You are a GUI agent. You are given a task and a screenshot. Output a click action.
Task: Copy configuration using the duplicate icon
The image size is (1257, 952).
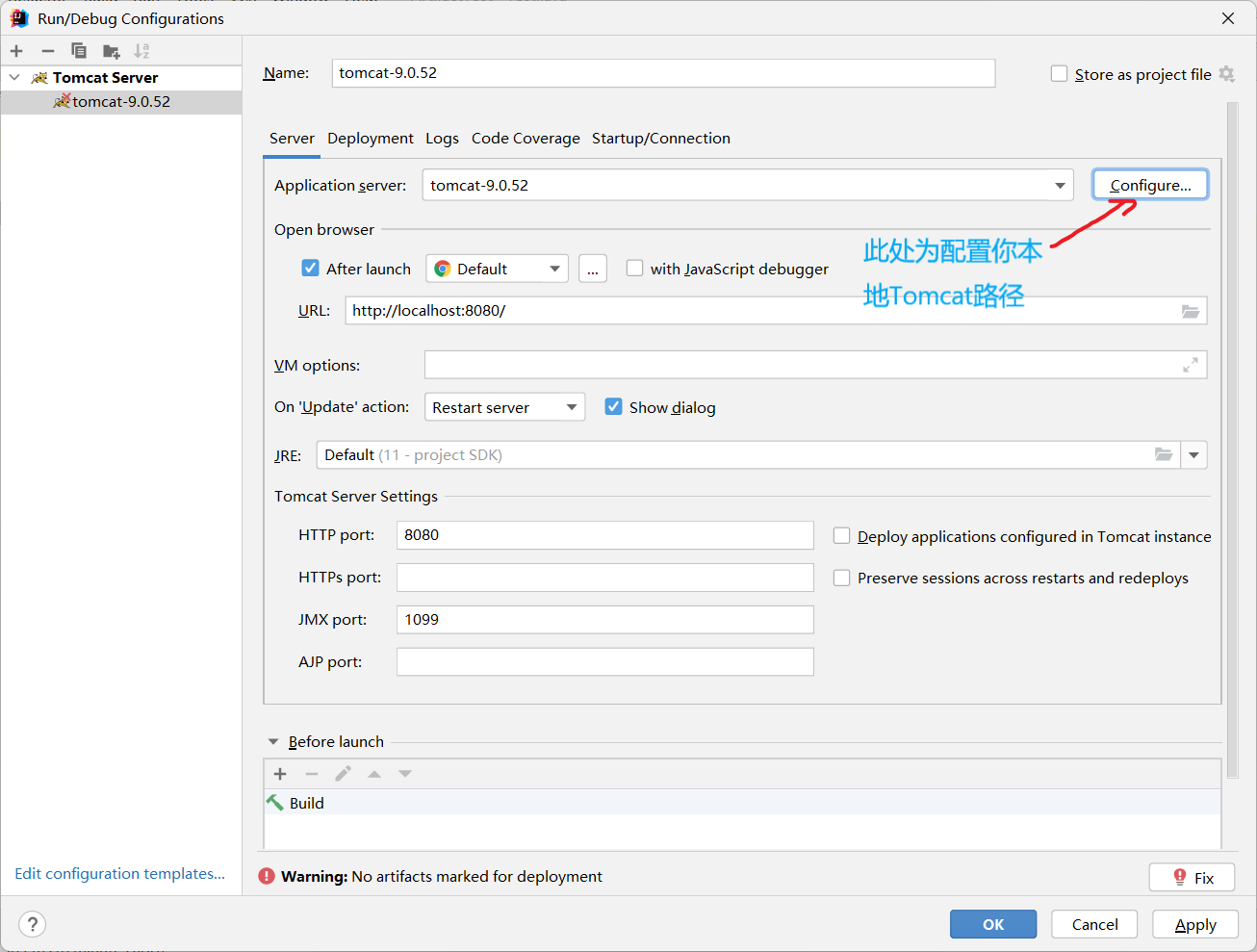tap(79, 51)
